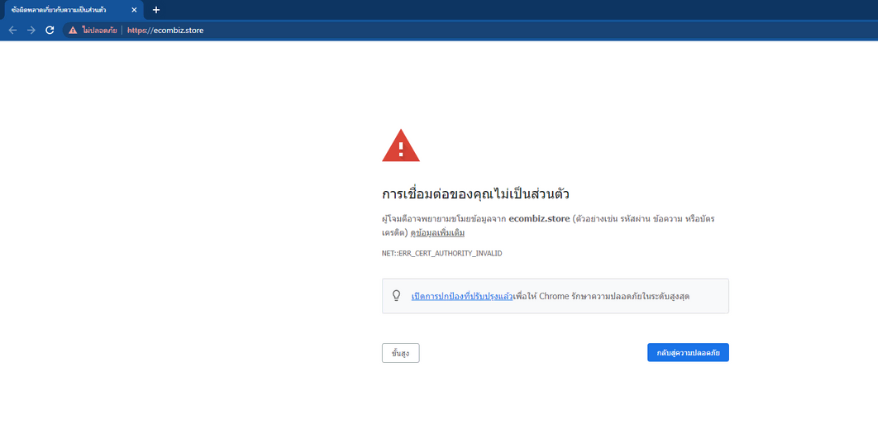
Task: Click the not-secure warning triangle in address bar
Action: (x=73, y=30)
